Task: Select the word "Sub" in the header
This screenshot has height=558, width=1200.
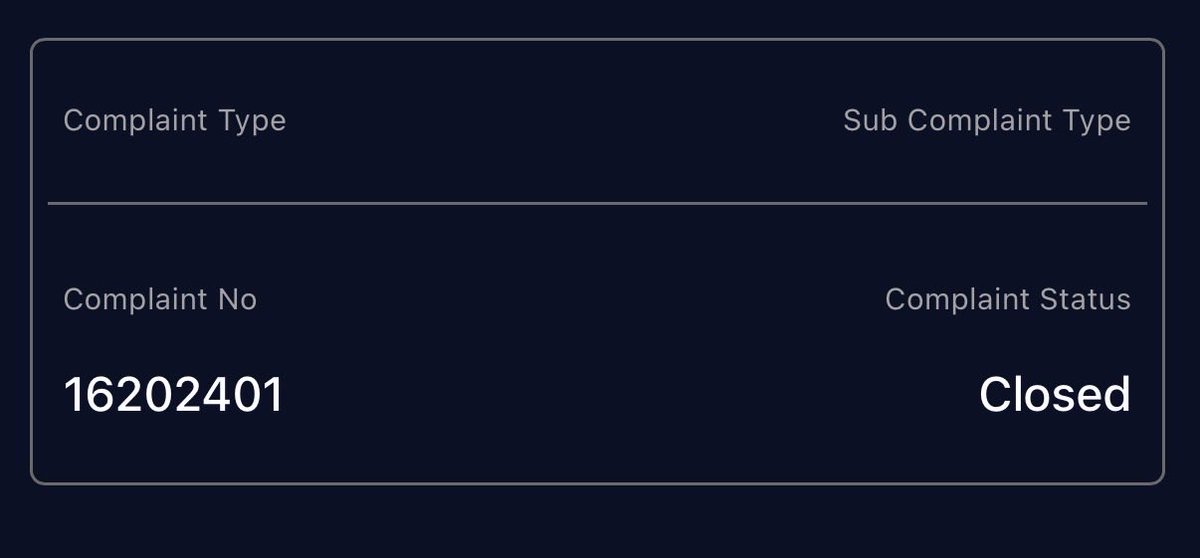Action: (871, 120)
